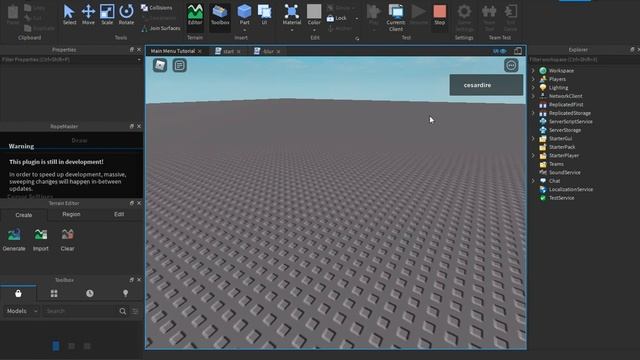640x360 pixels.
Task: Expand the Workspace node
Action: [x=533, y=71]
